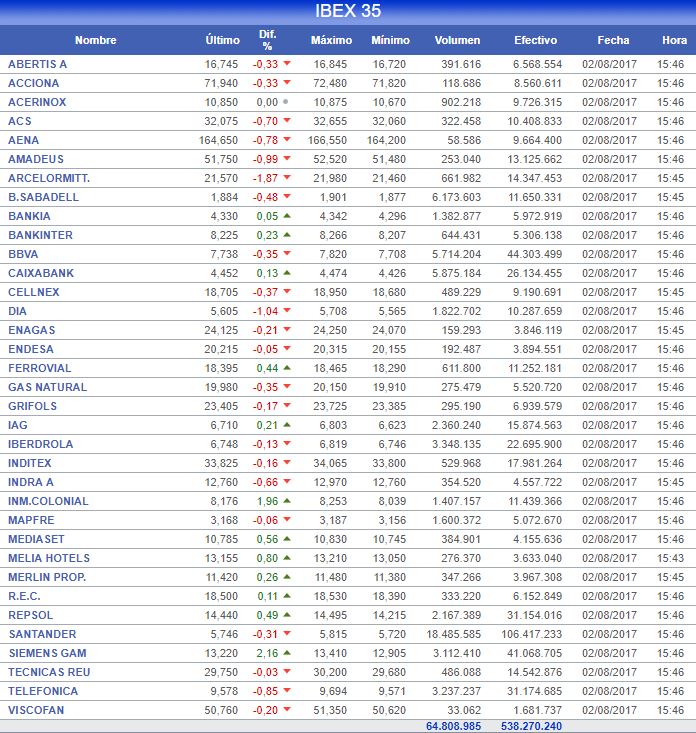The image size is (696, 733).
Task: Click the red down arrow for VISCOFAN
Action: tap(287, 710)
